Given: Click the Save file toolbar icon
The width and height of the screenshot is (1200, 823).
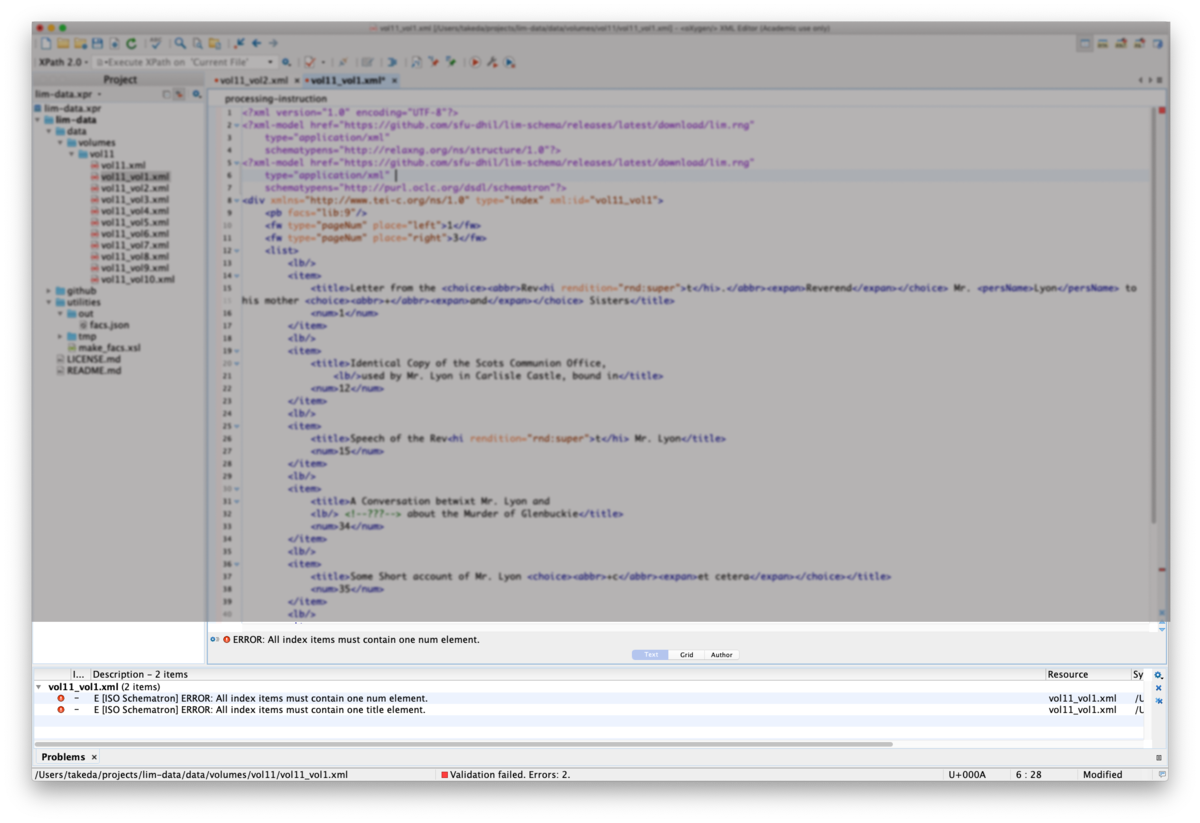Looking at the screenshot, I should pyautogui.click(x=97, y=44).
